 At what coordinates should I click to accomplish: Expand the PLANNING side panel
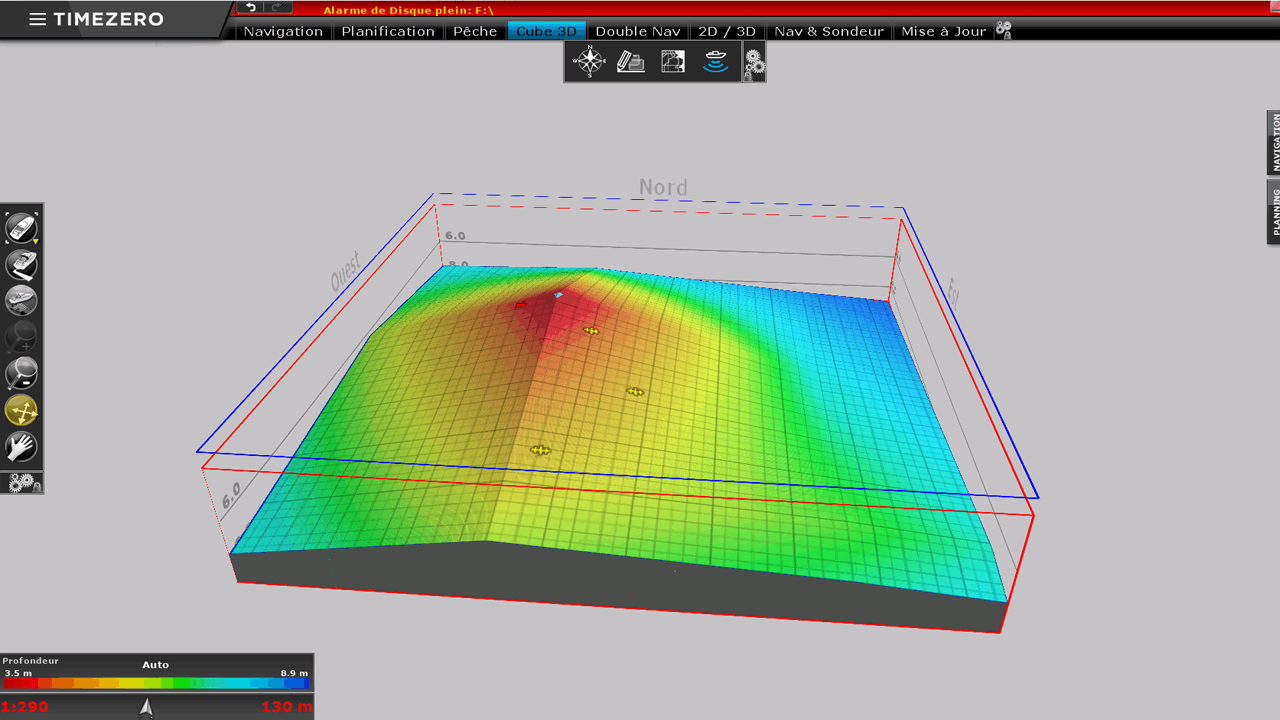tap(1274, 211)
